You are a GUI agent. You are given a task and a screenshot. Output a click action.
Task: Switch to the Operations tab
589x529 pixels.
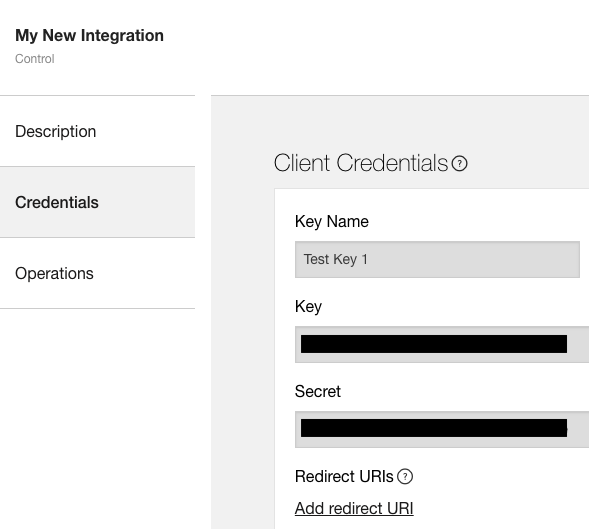[x=97, y=273]
